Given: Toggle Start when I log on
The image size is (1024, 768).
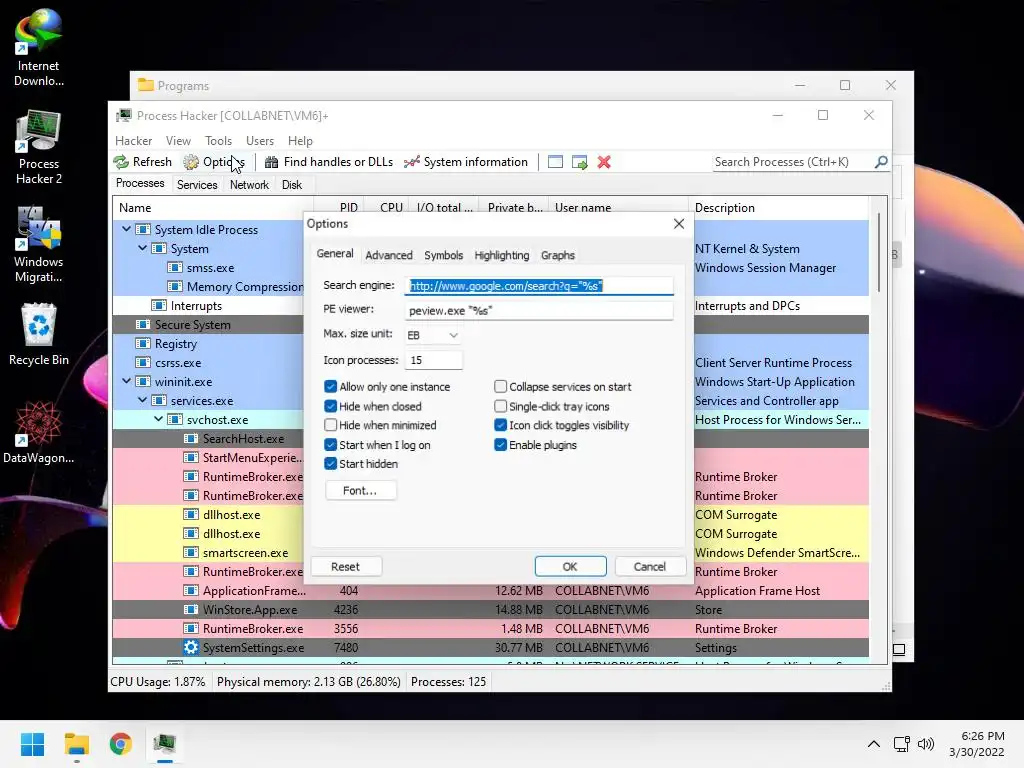Looking at the screenshot, I should click(330, 445).
